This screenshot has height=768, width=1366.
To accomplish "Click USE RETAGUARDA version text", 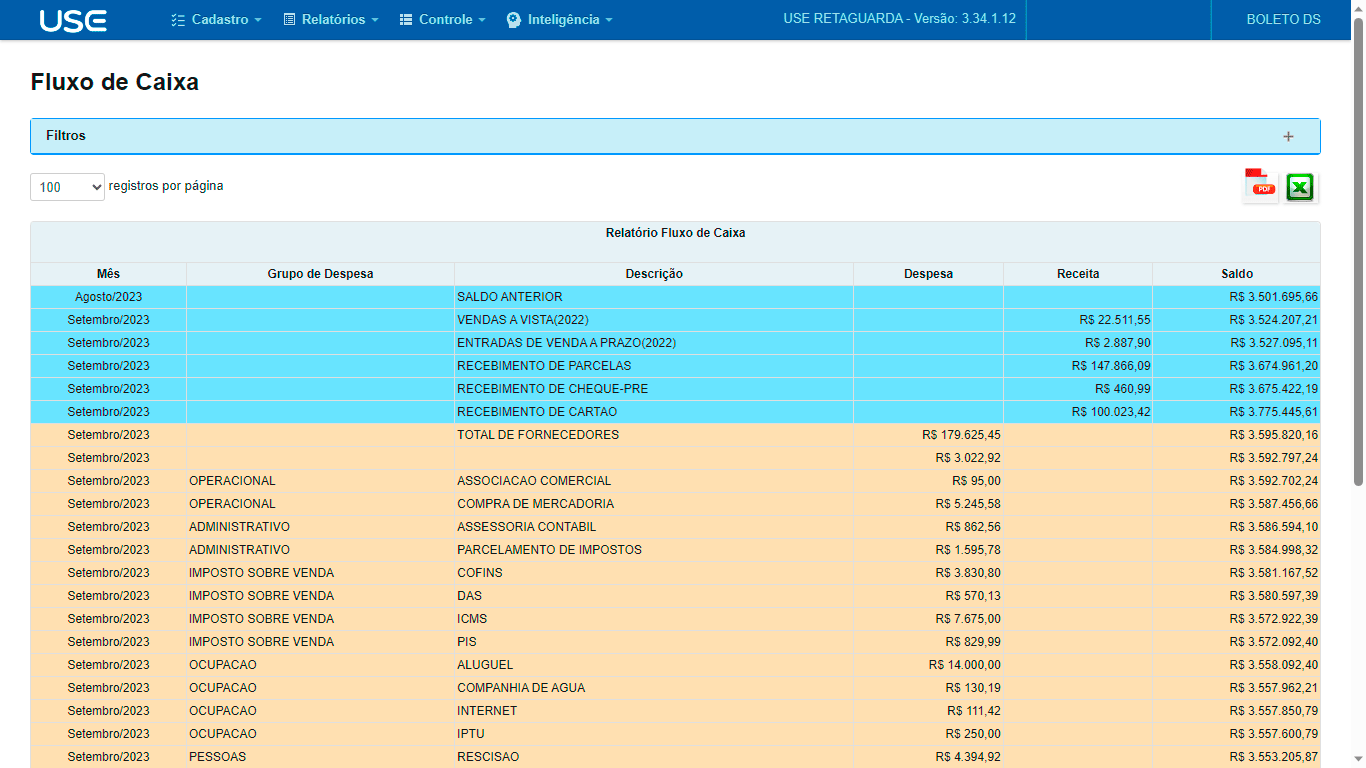I will (x=899, y=20).
